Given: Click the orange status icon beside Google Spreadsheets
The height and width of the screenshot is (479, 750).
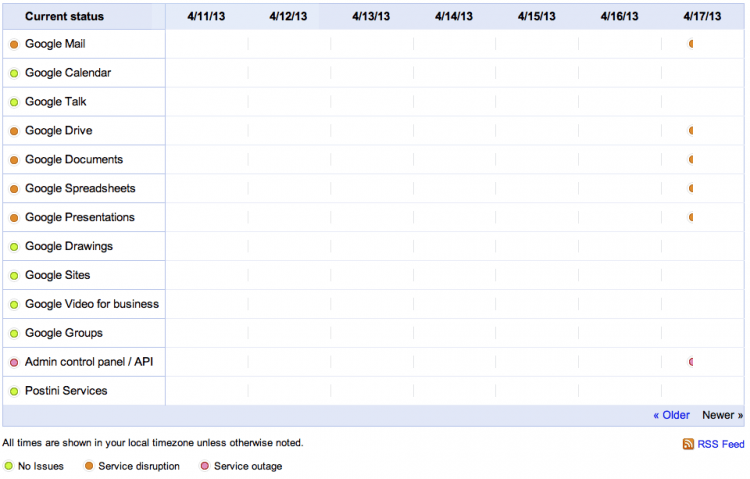Looking at the screenshot, I should [x=14, y=189].
